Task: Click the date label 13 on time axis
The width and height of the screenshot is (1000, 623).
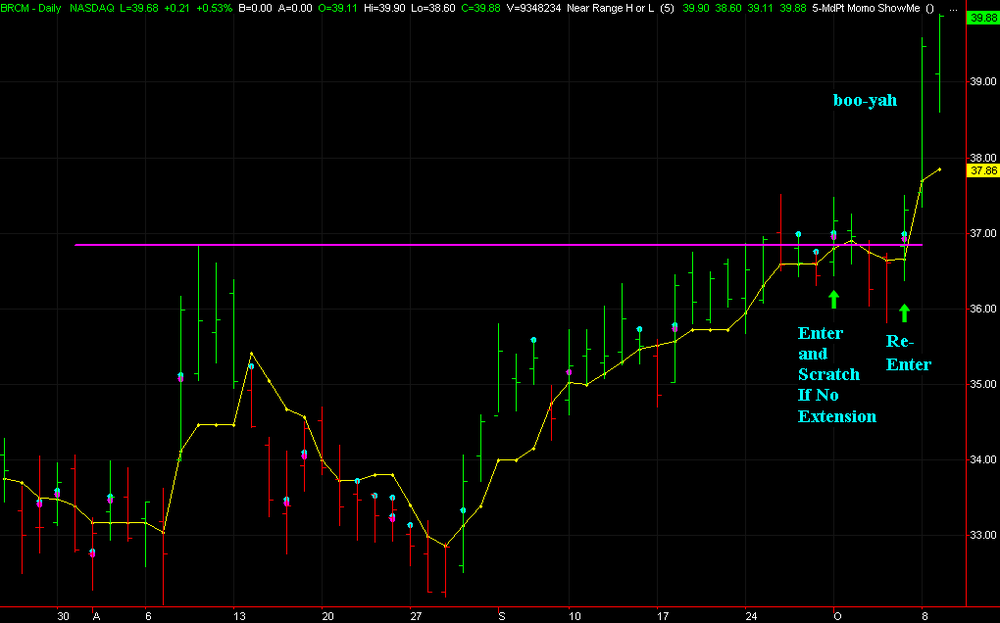Action: click(239, 617)
